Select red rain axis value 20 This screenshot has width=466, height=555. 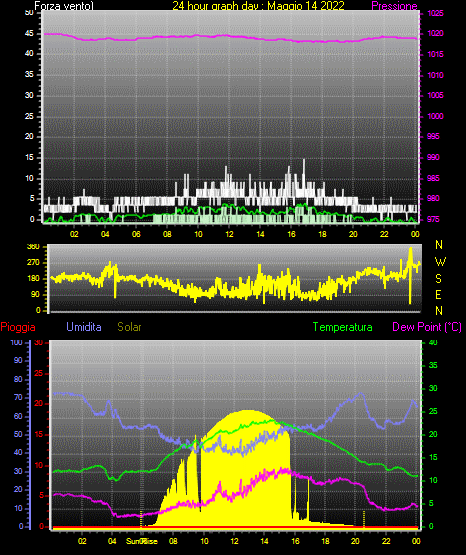[39, 404]
